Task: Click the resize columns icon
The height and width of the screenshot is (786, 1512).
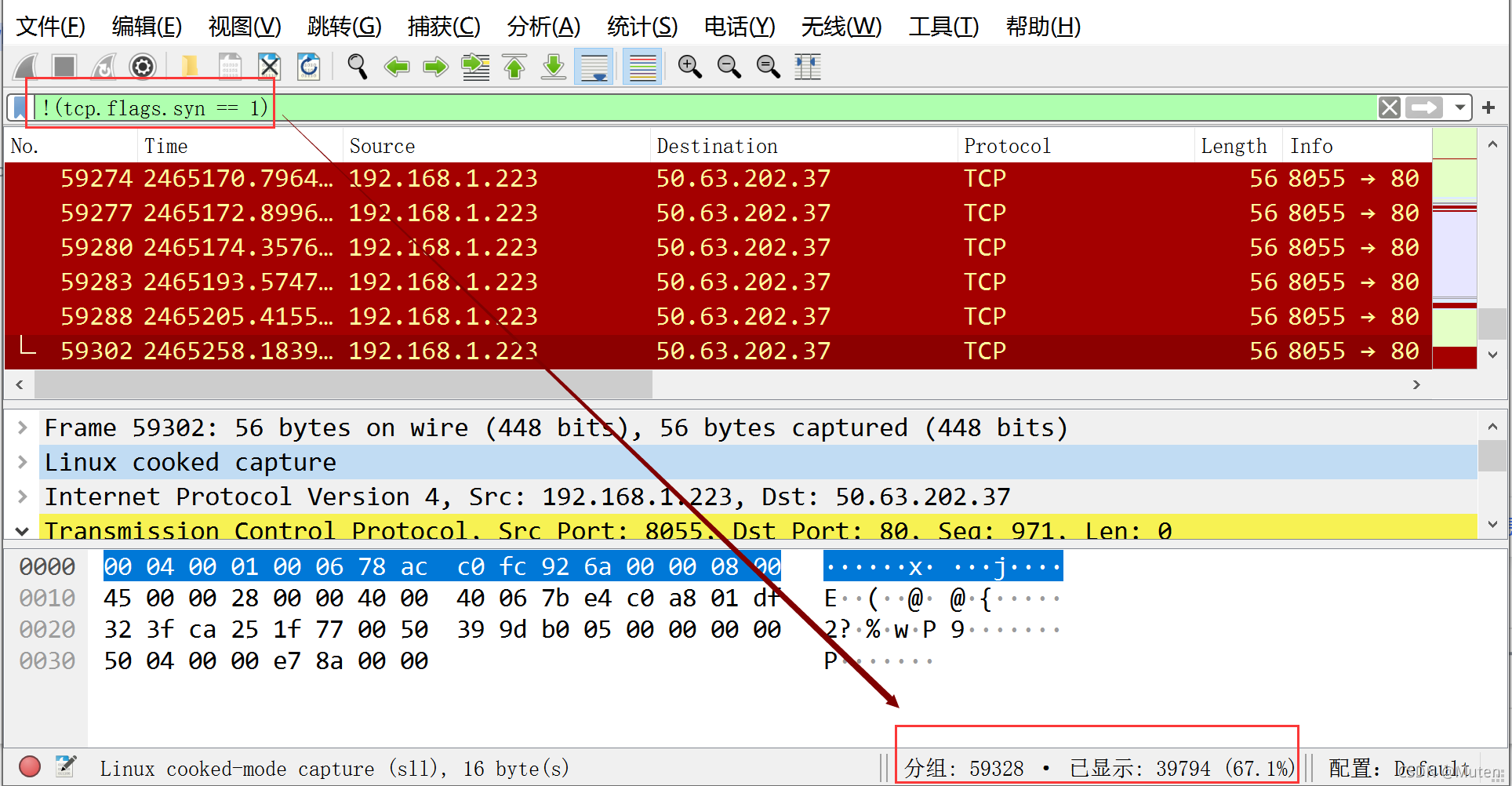Action: [x=808, y=67]
